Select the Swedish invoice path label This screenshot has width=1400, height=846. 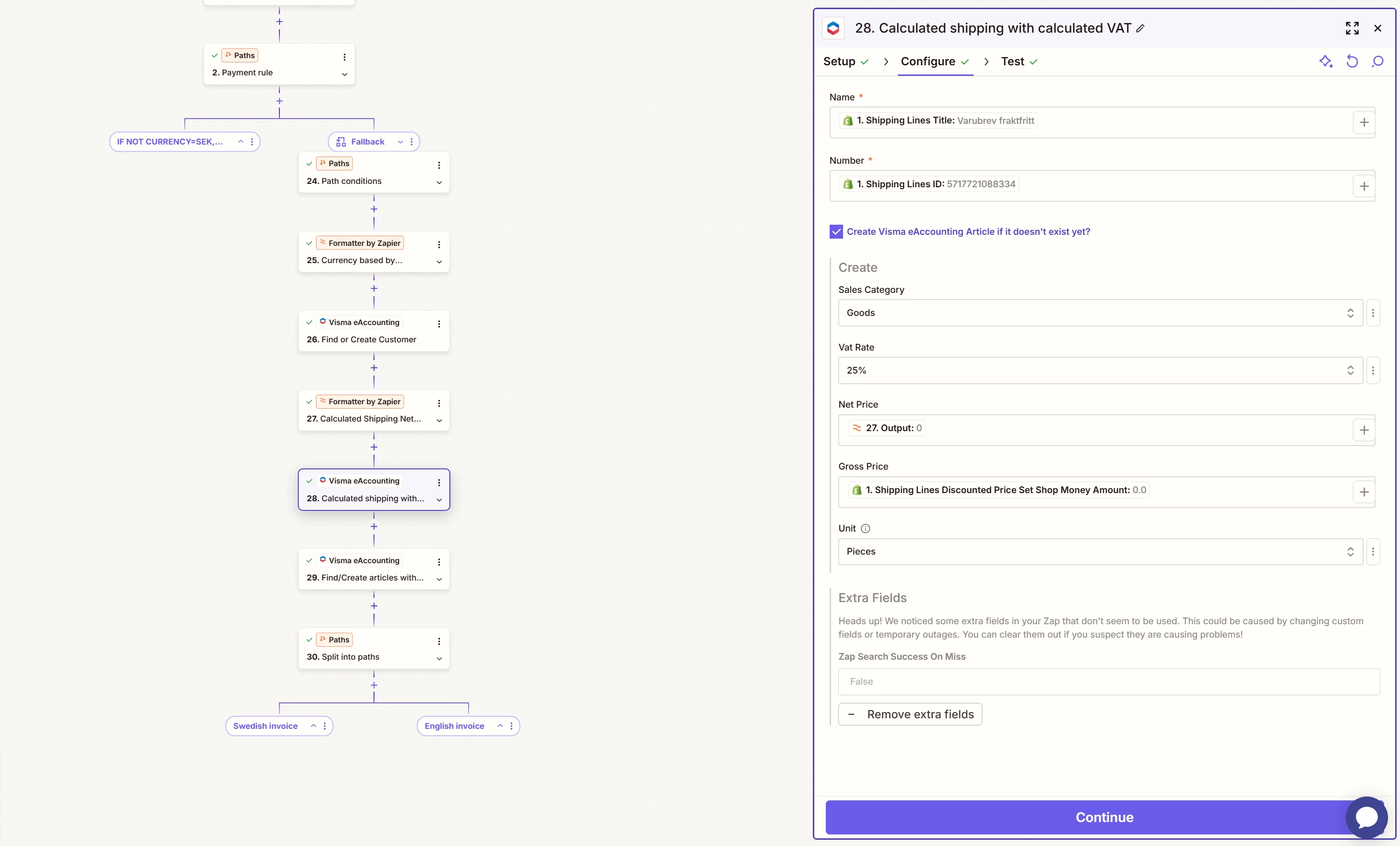coord(266,726)
